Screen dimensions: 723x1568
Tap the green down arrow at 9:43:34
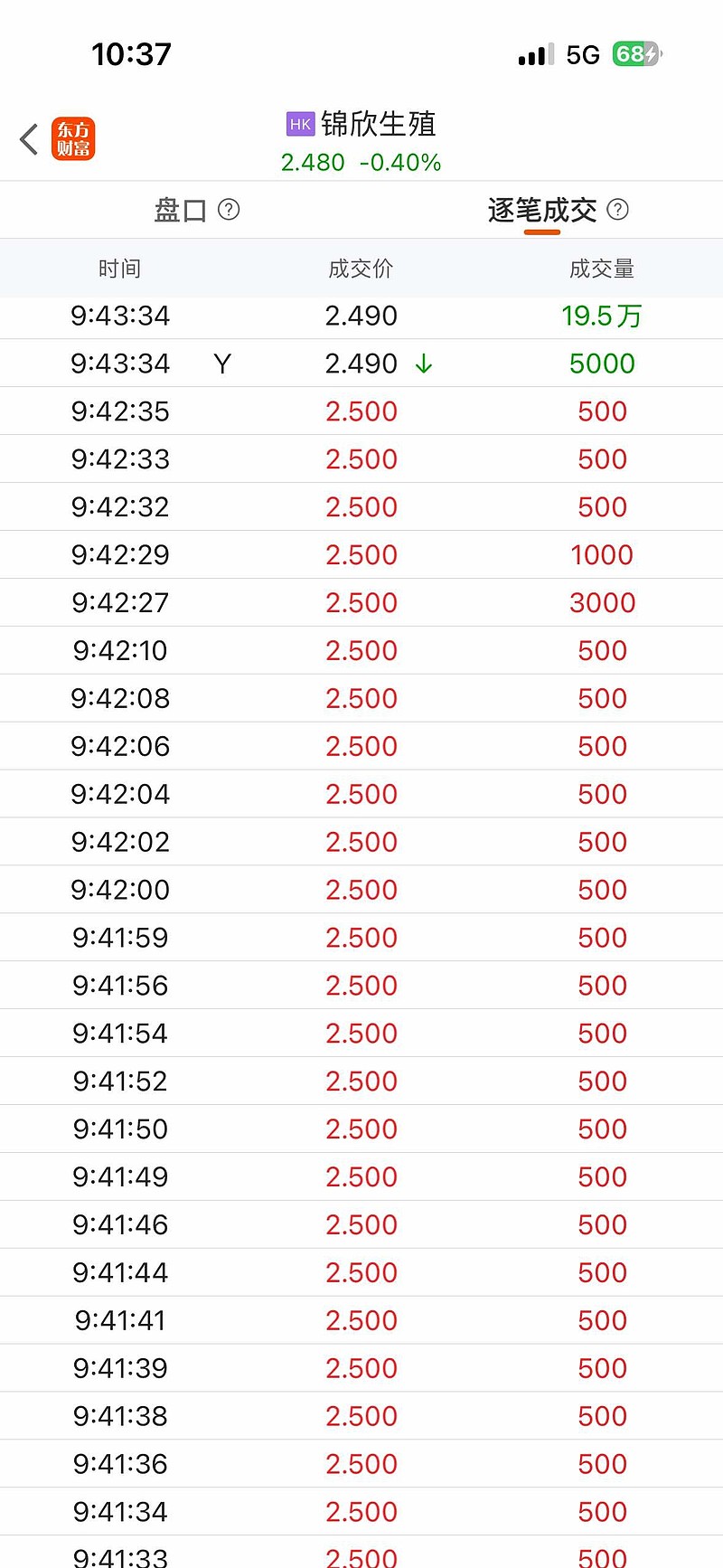pos(423,364)
